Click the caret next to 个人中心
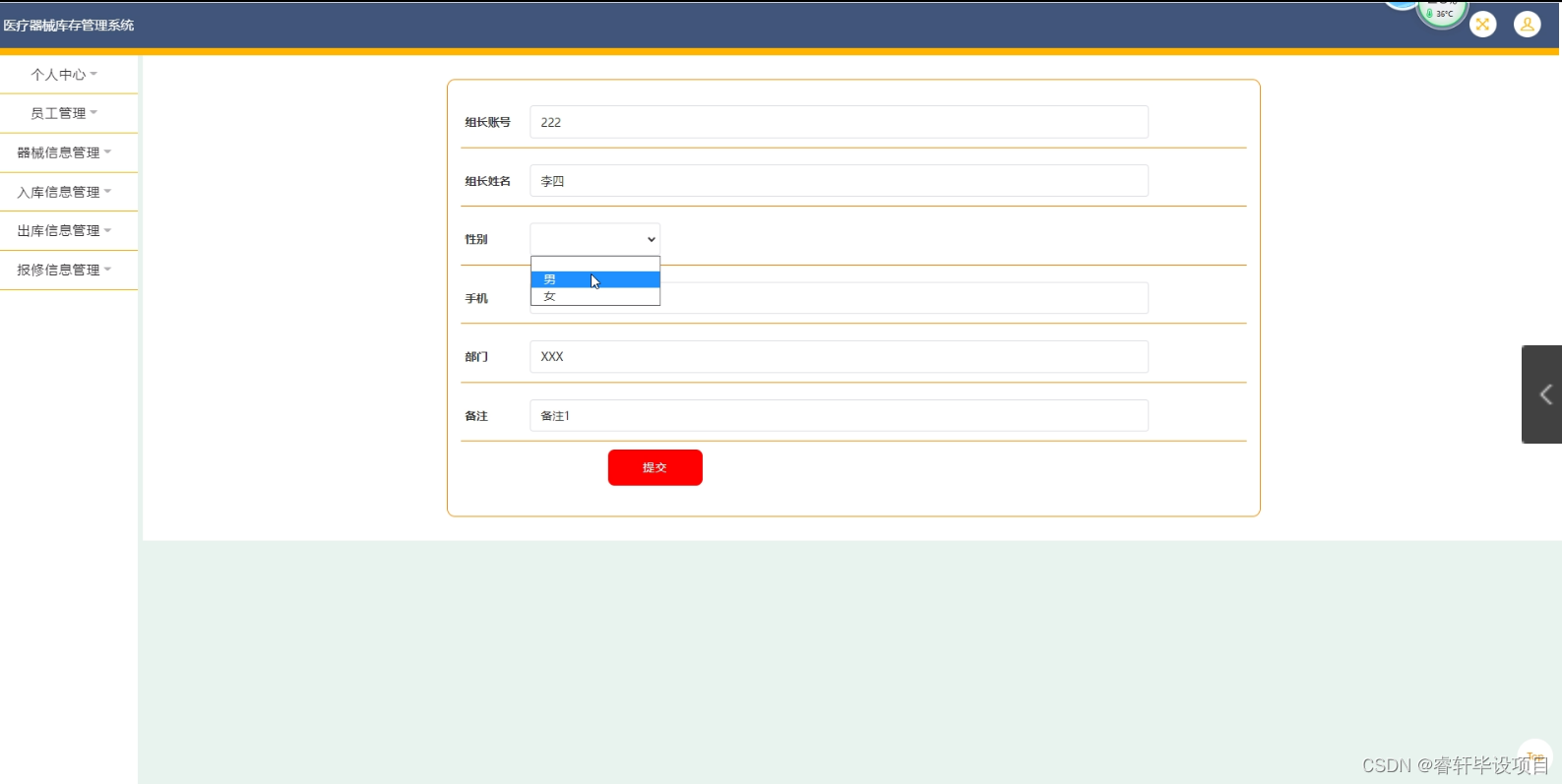This screenshot has width=1562, height=784. [94, 74]
